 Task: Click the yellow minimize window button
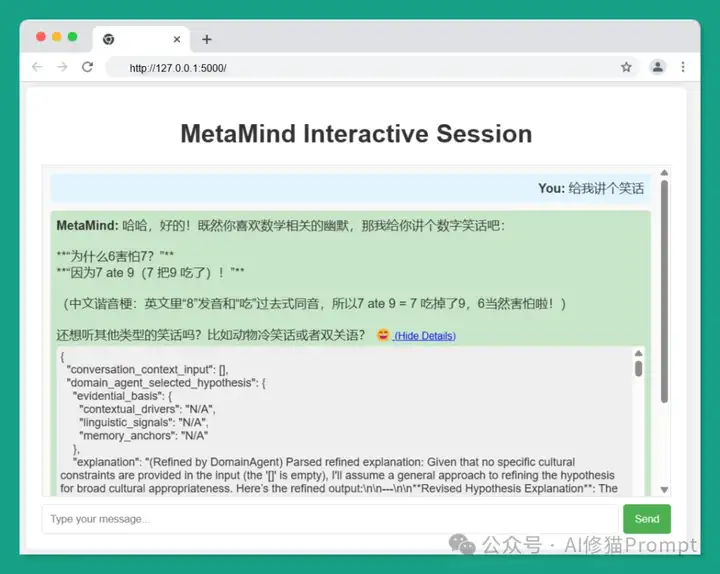coord(57,37)
